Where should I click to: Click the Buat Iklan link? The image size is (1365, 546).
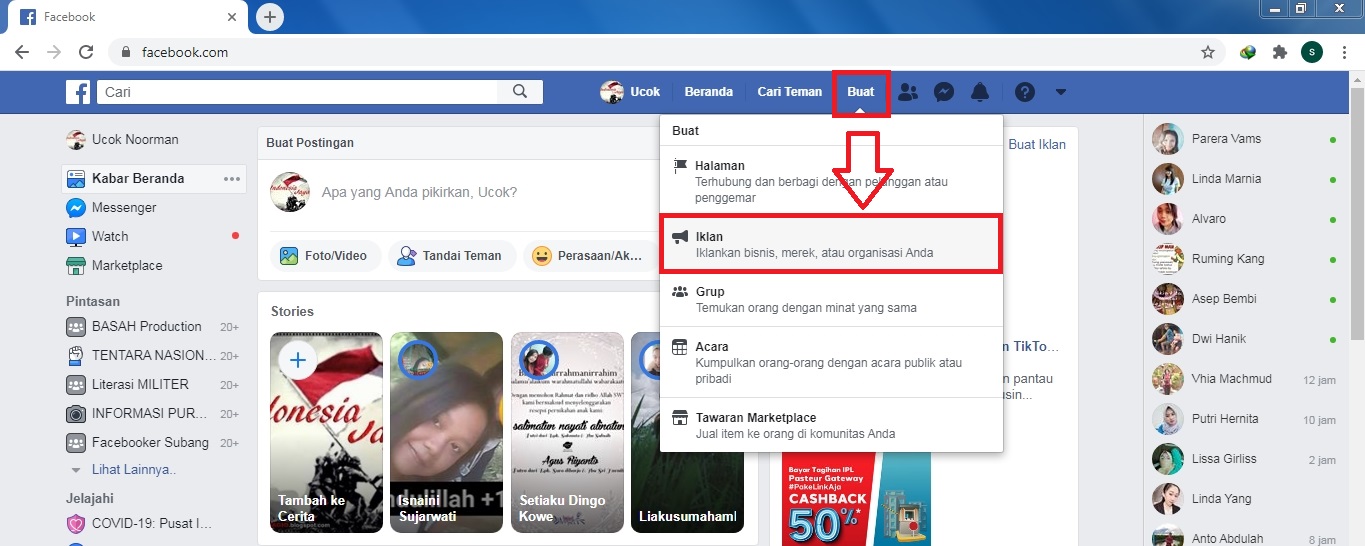point(1037,144)
